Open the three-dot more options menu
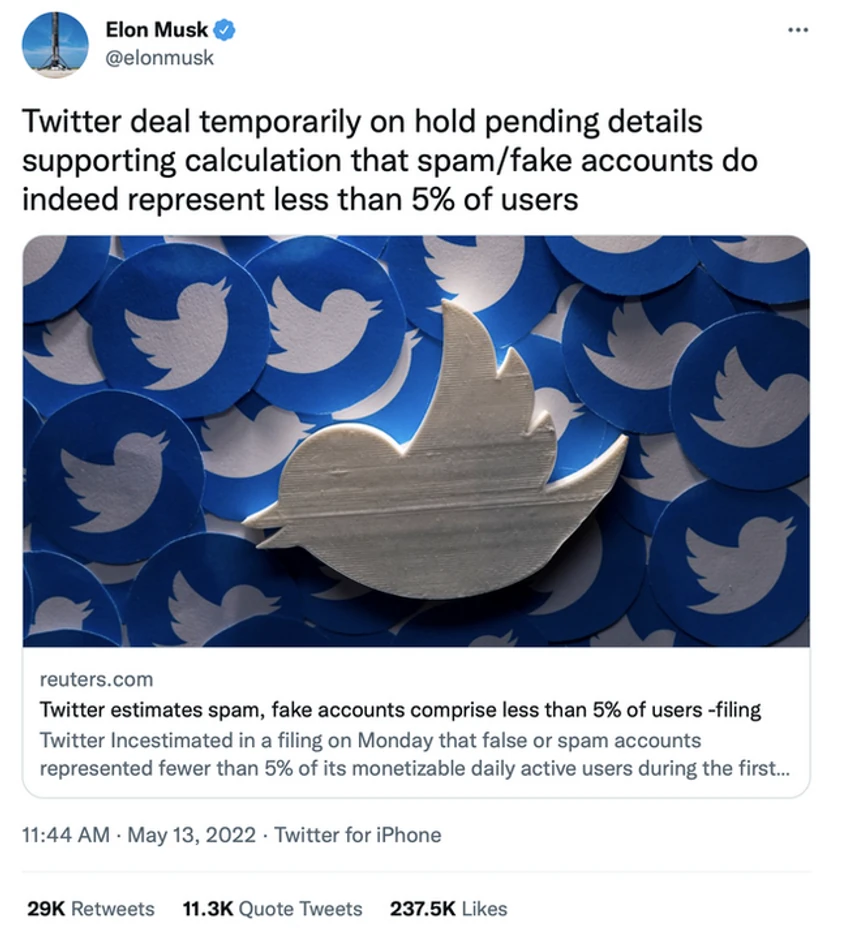This screenshot has width=850, height=946. [797, 30]
